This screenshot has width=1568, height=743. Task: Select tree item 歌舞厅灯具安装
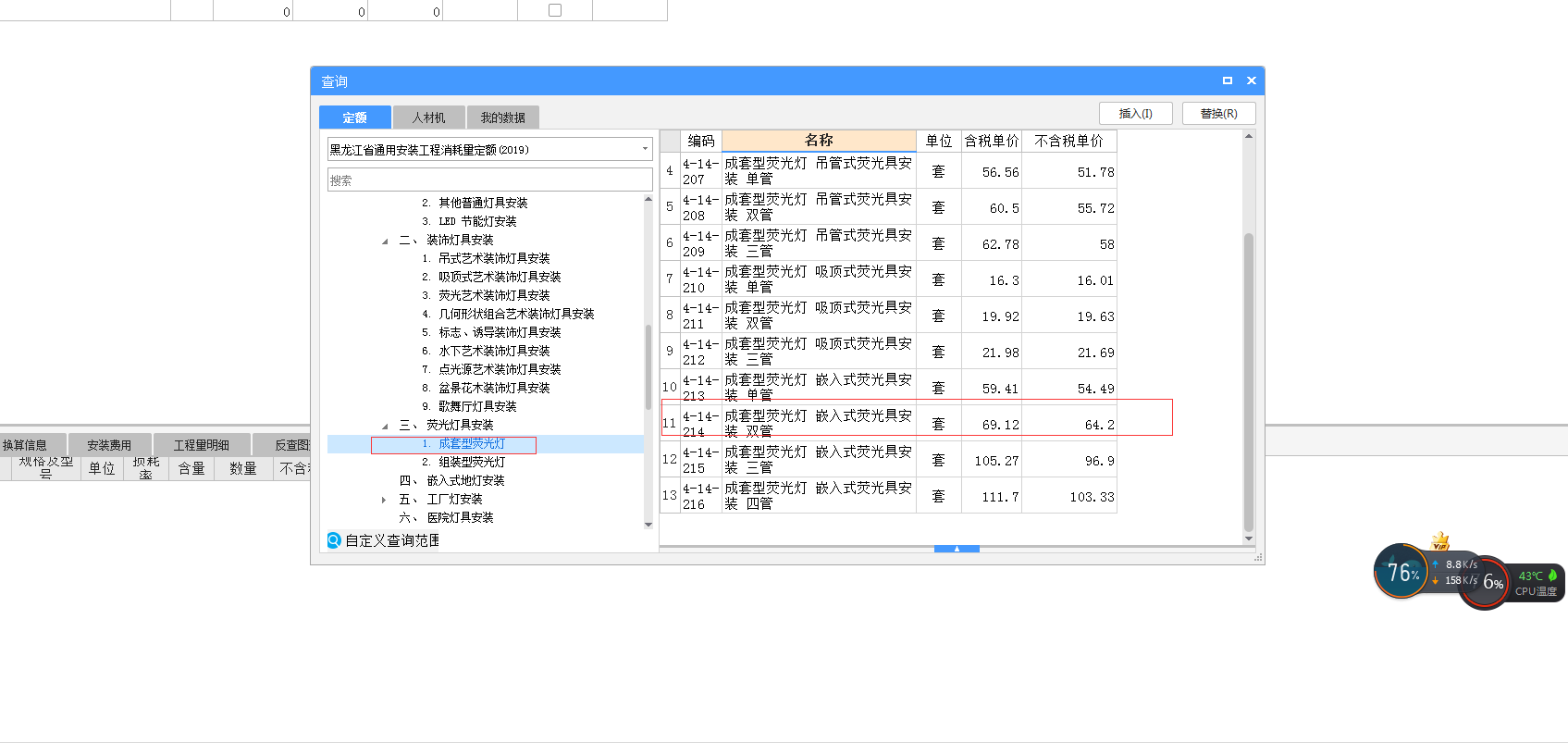coord(477,406)
